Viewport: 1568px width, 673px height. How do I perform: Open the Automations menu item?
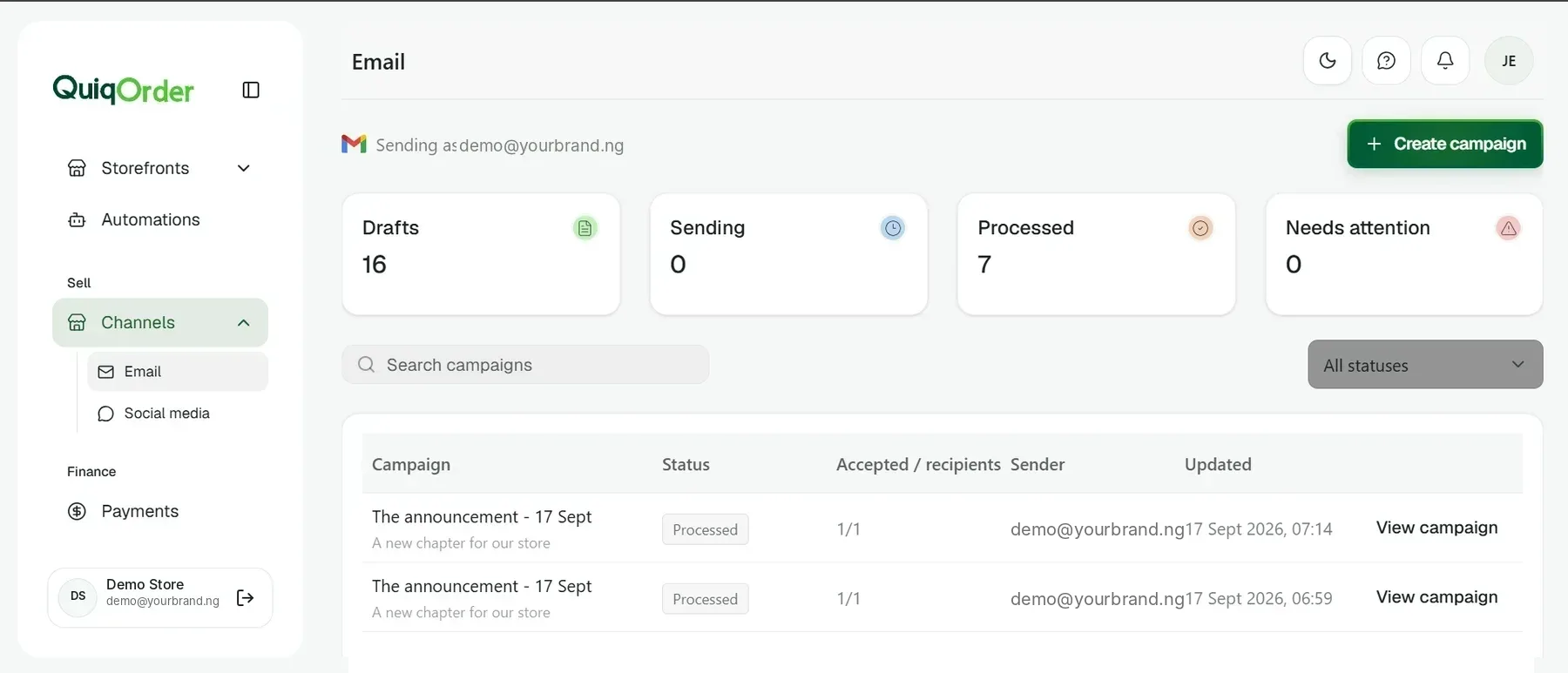[160, 219]
